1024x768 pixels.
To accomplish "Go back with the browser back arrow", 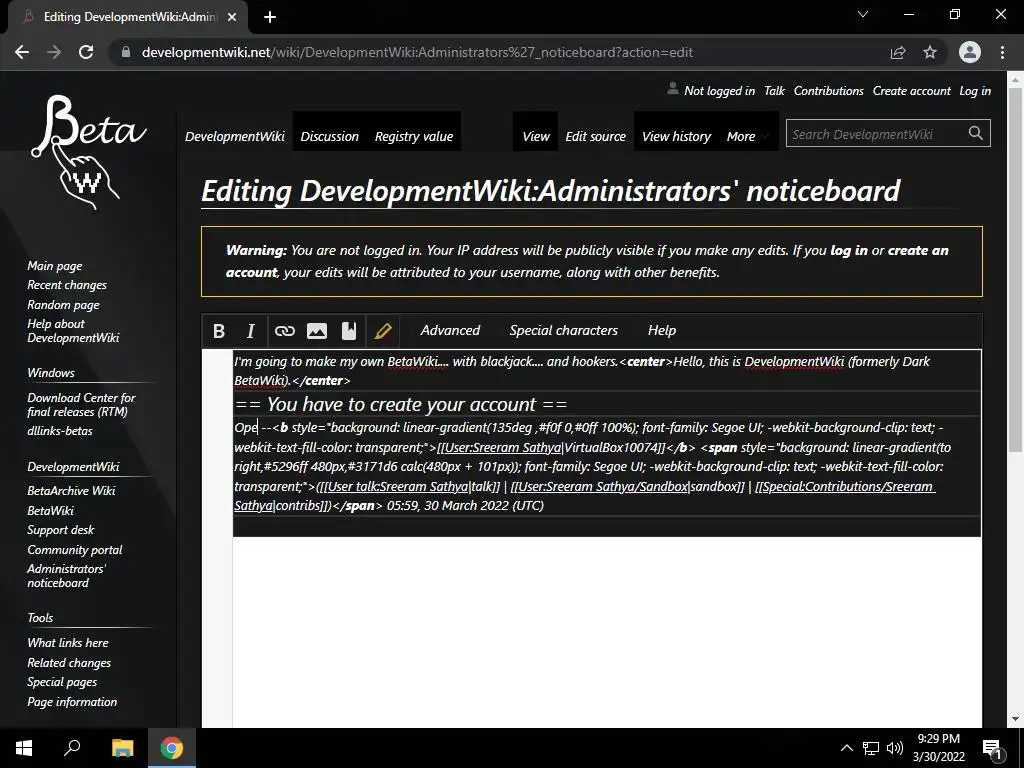I will coord(22,52).
